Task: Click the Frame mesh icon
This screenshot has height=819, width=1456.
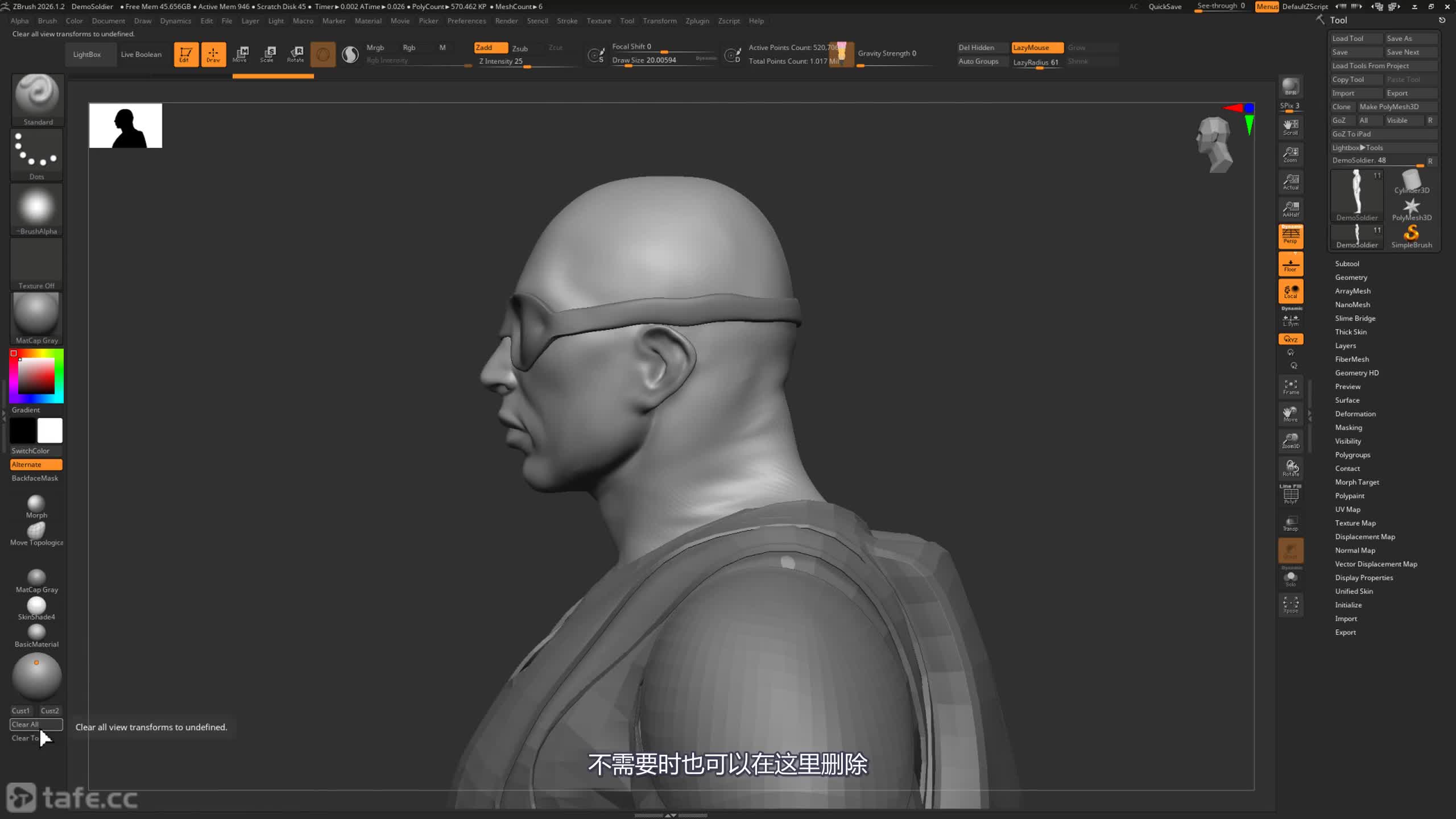Action: pyautogui.click(x=1290, y=387)
